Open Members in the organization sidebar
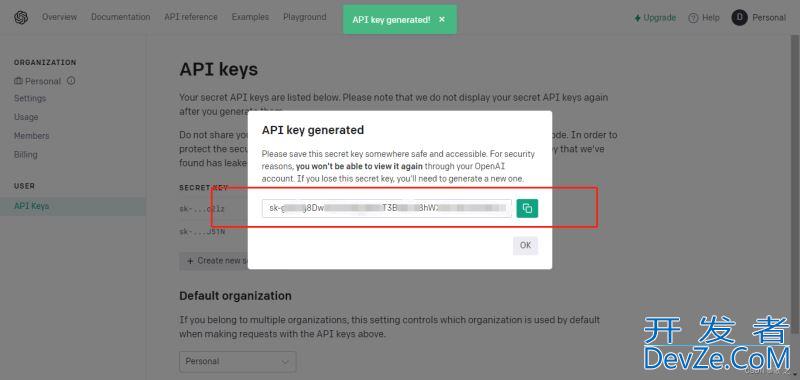Image resolution: width=800 pixels, height=380 pixels. click(x=32, y=136)
